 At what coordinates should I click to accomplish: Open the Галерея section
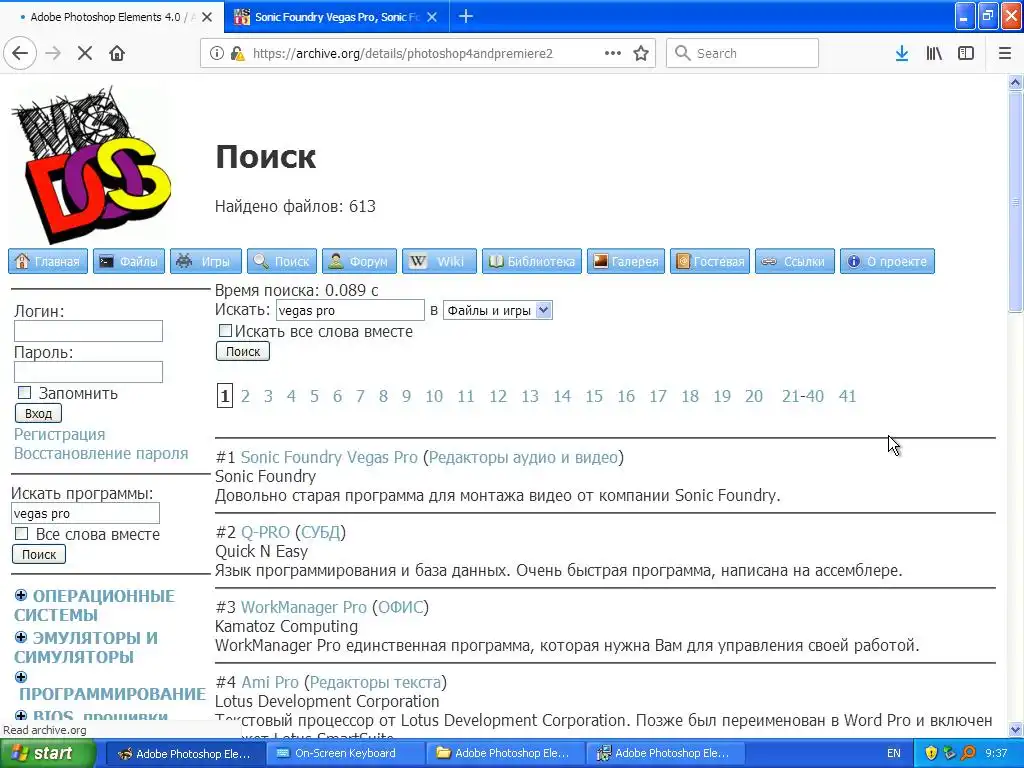(626, 261)
